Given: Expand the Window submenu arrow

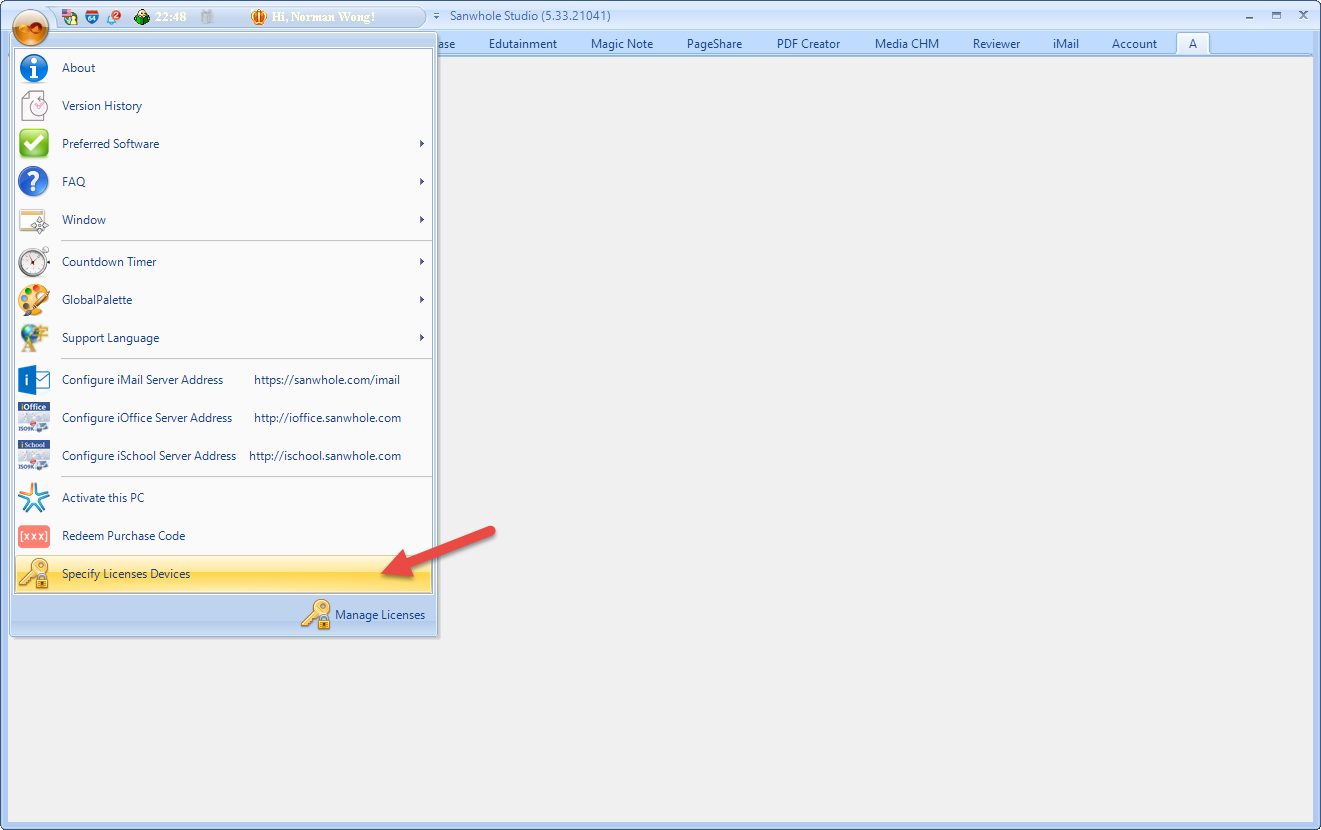Looking at the screenshot, I should (x=422, y=220).
